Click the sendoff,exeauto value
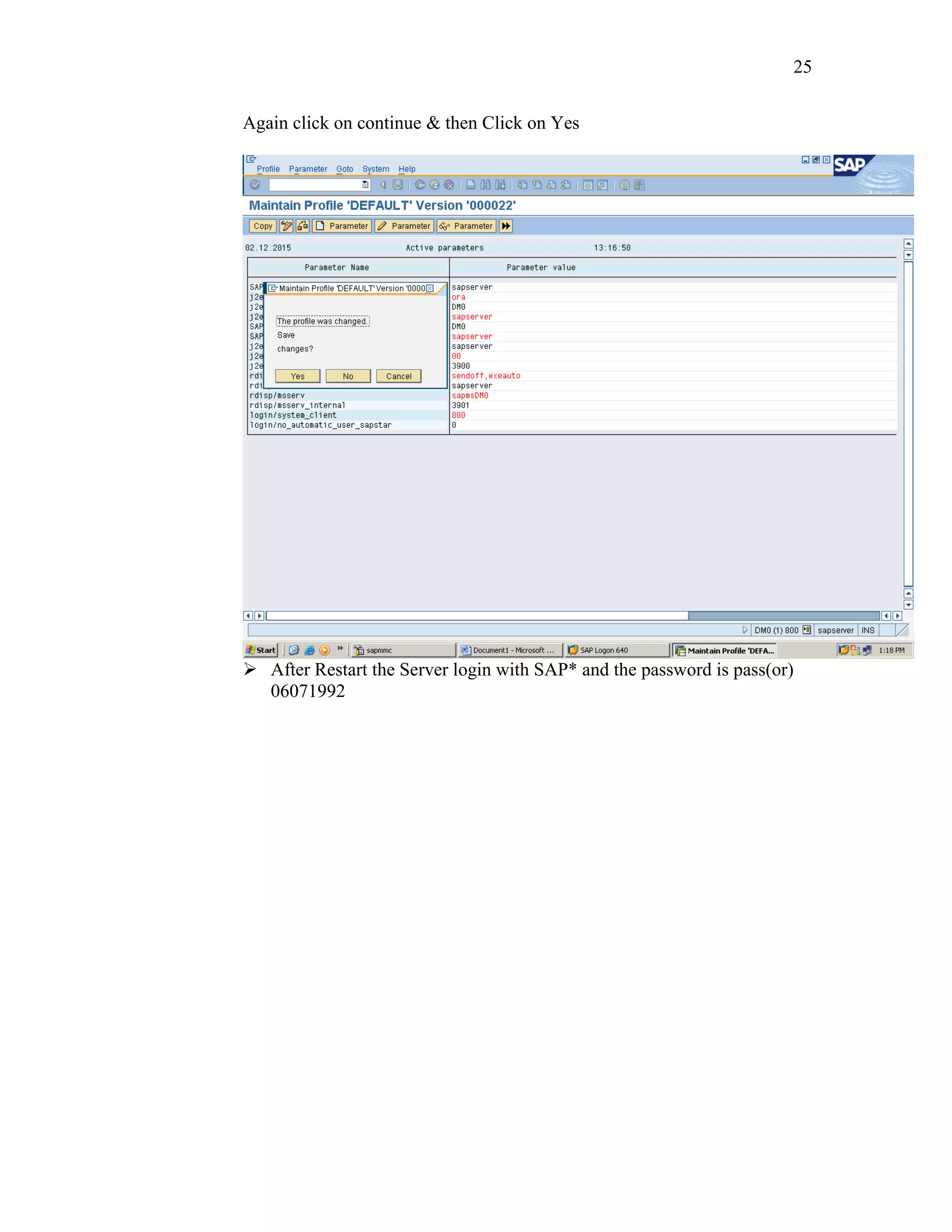Image resolution: width=952 pixels, height=1232 pixels. [486, 376]
